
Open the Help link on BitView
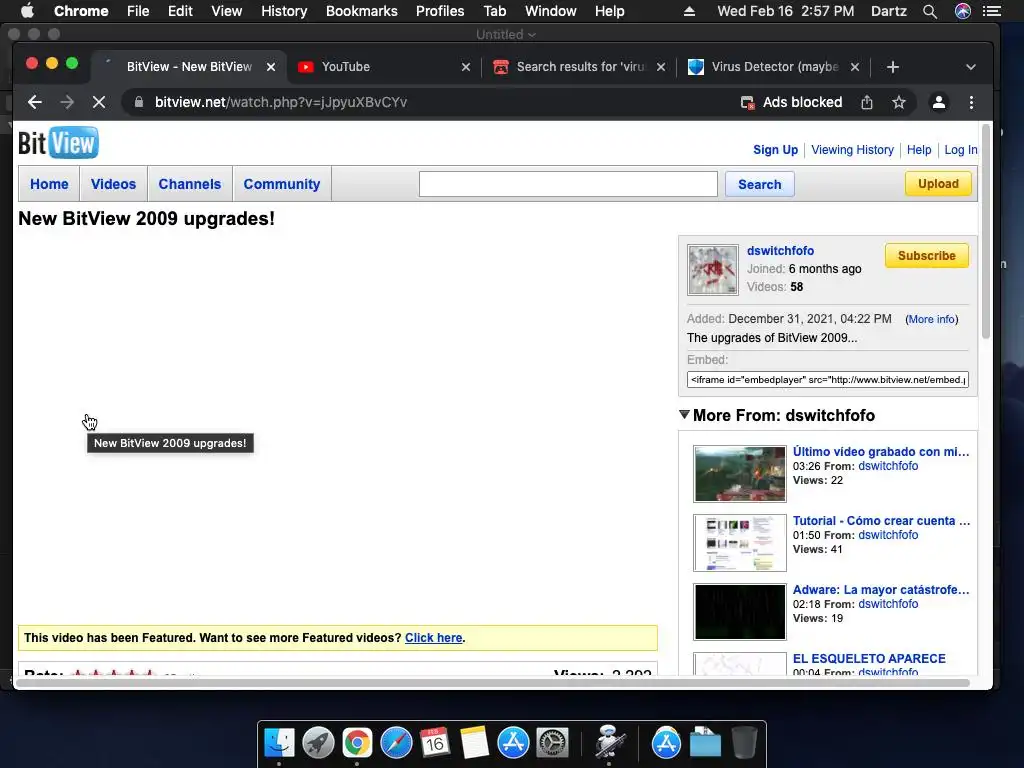(919, 150)
